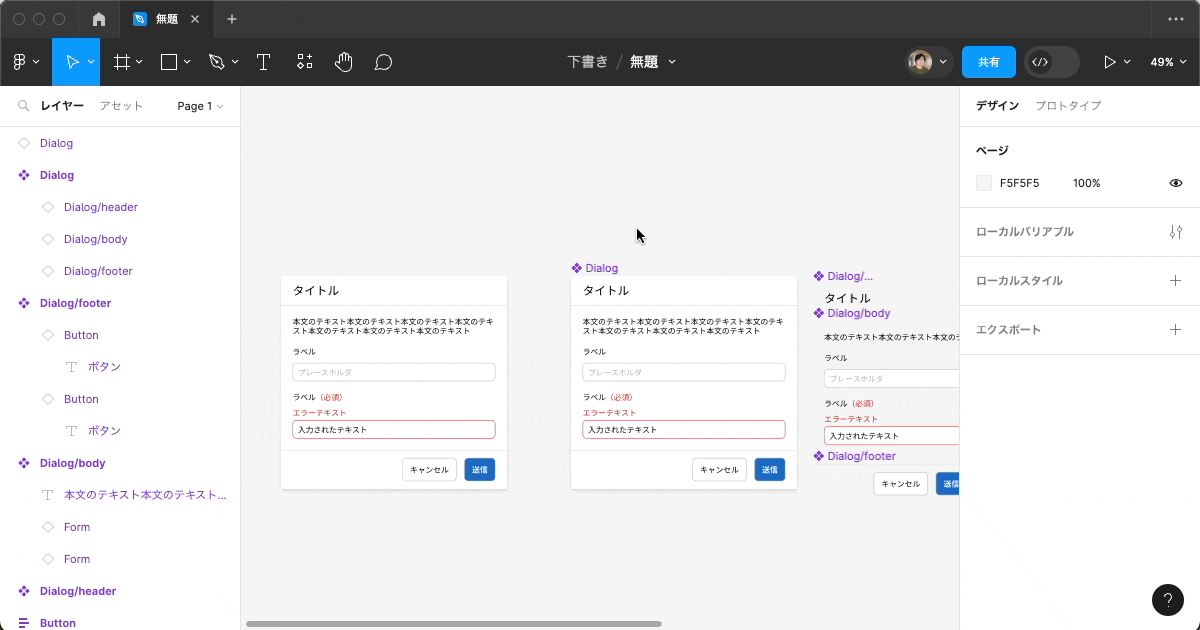Expand zoom level 49% dropdown
The width and height of the screenshot is (1200, 630).
(1166, 62)
